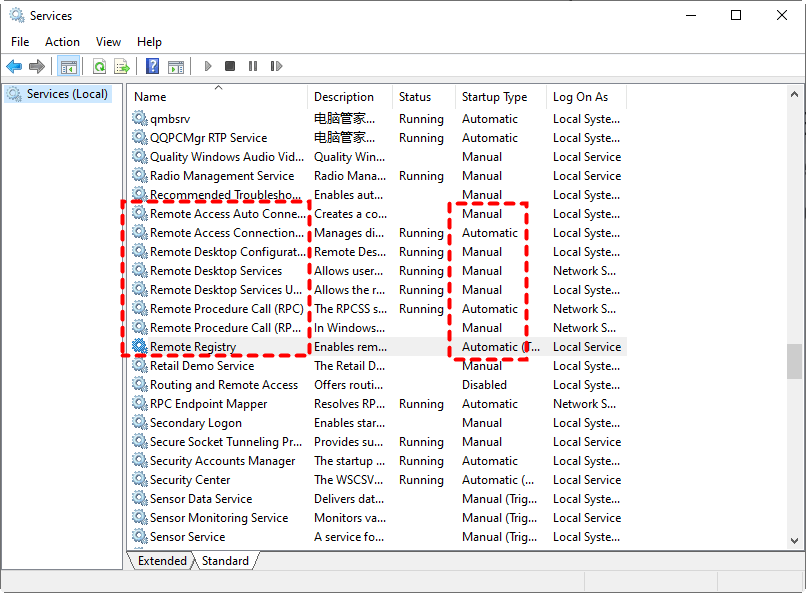Click the Stop Service square icon
806x593 pixels.
(230, 66)
